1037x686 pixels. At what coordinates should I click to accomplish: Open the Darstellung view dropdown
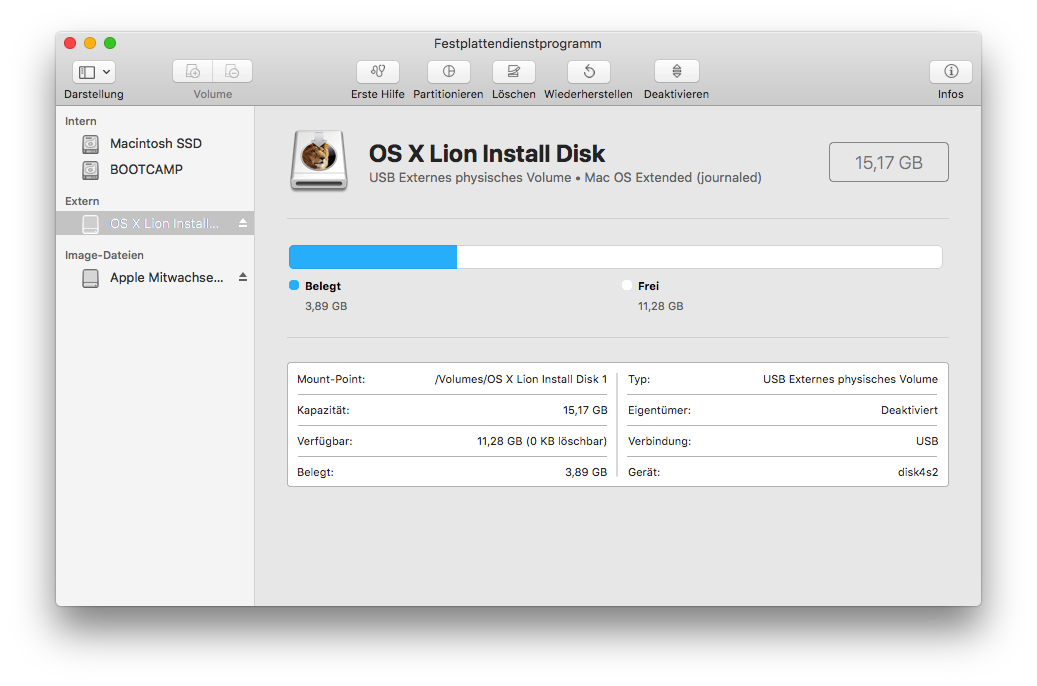[94, 71]
